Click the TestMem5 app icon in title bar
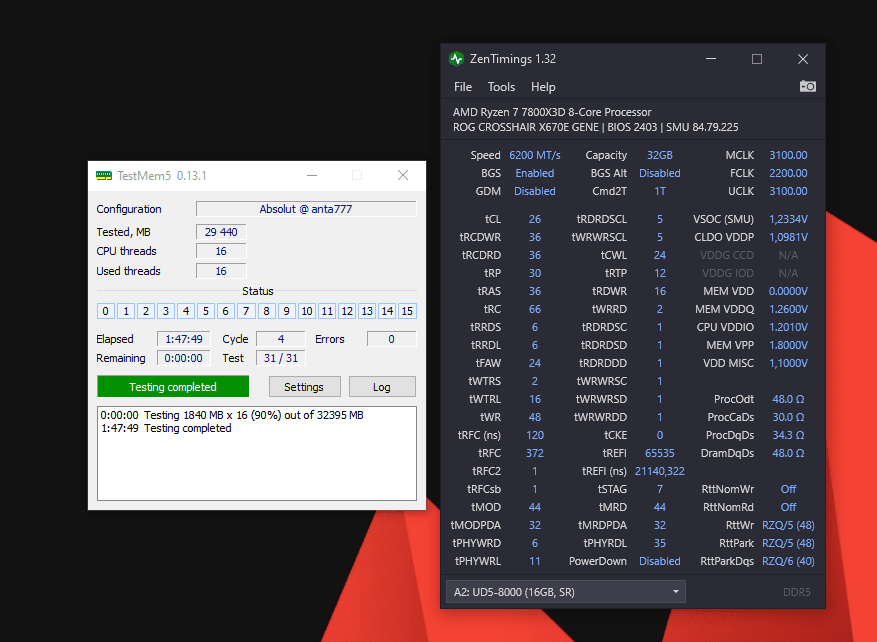Image resolution: width=877 pixels, height=642 pixels. (x=103, y=176)
